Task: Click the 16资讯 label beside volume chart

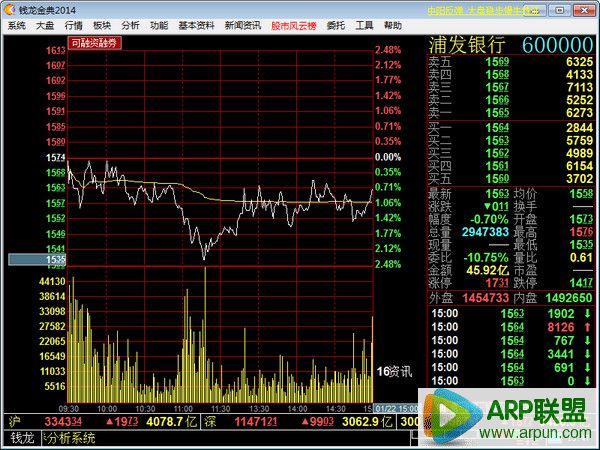Action: pyautogui.click(x=395, y=371)
